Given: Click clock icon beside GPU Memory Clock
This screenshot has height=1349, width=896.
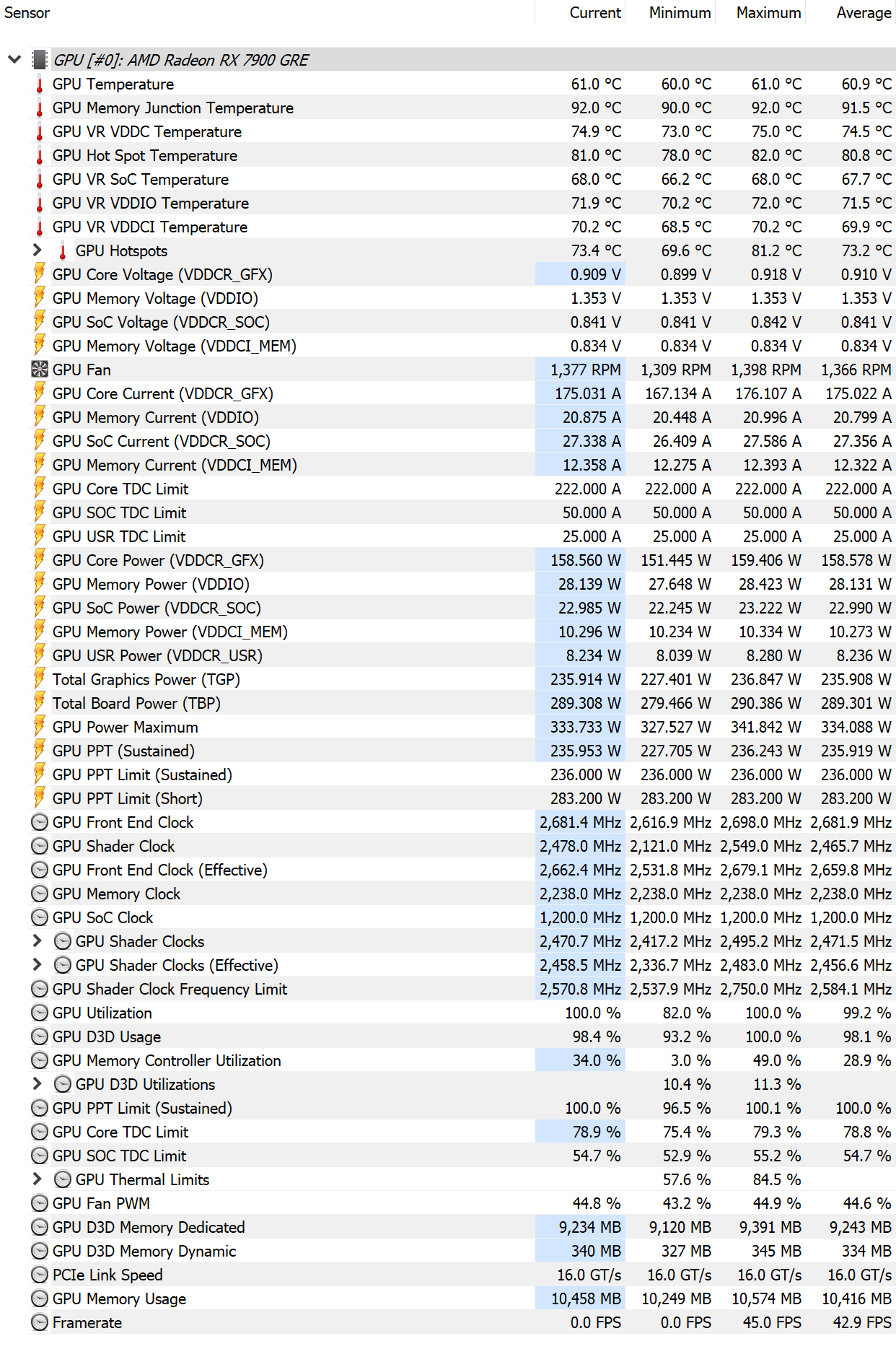Looking at the screenshot, I should pos(40,894).
